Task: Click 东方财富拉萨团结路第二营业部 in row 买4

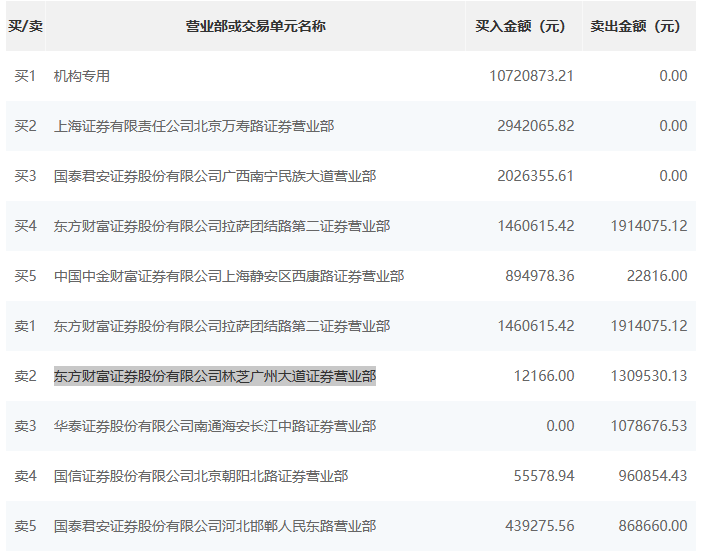Action: tap(222, 226)
